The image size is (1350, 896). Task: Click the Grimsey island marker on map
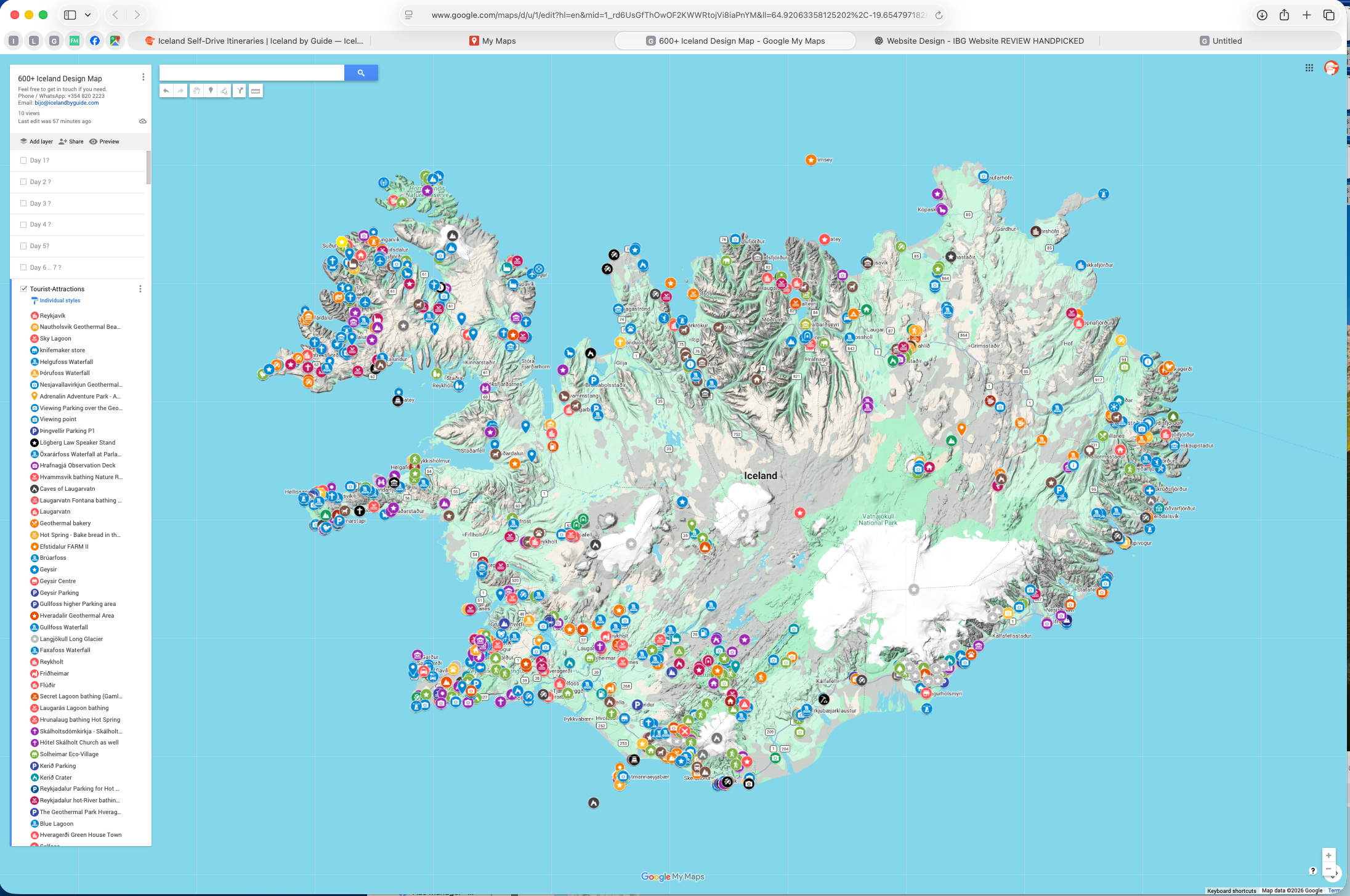[811, 159]
